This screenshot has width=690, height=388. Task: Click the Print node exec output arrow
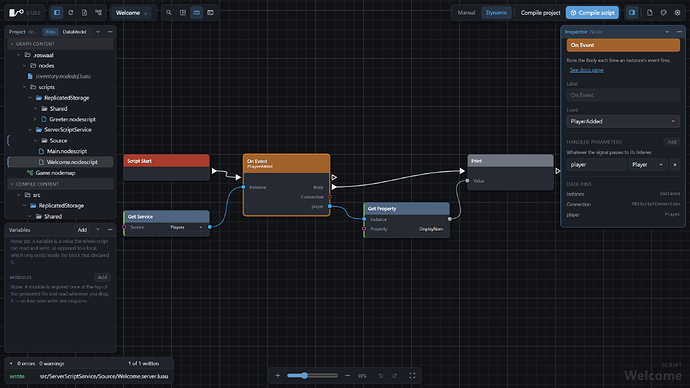click(558, 171)
